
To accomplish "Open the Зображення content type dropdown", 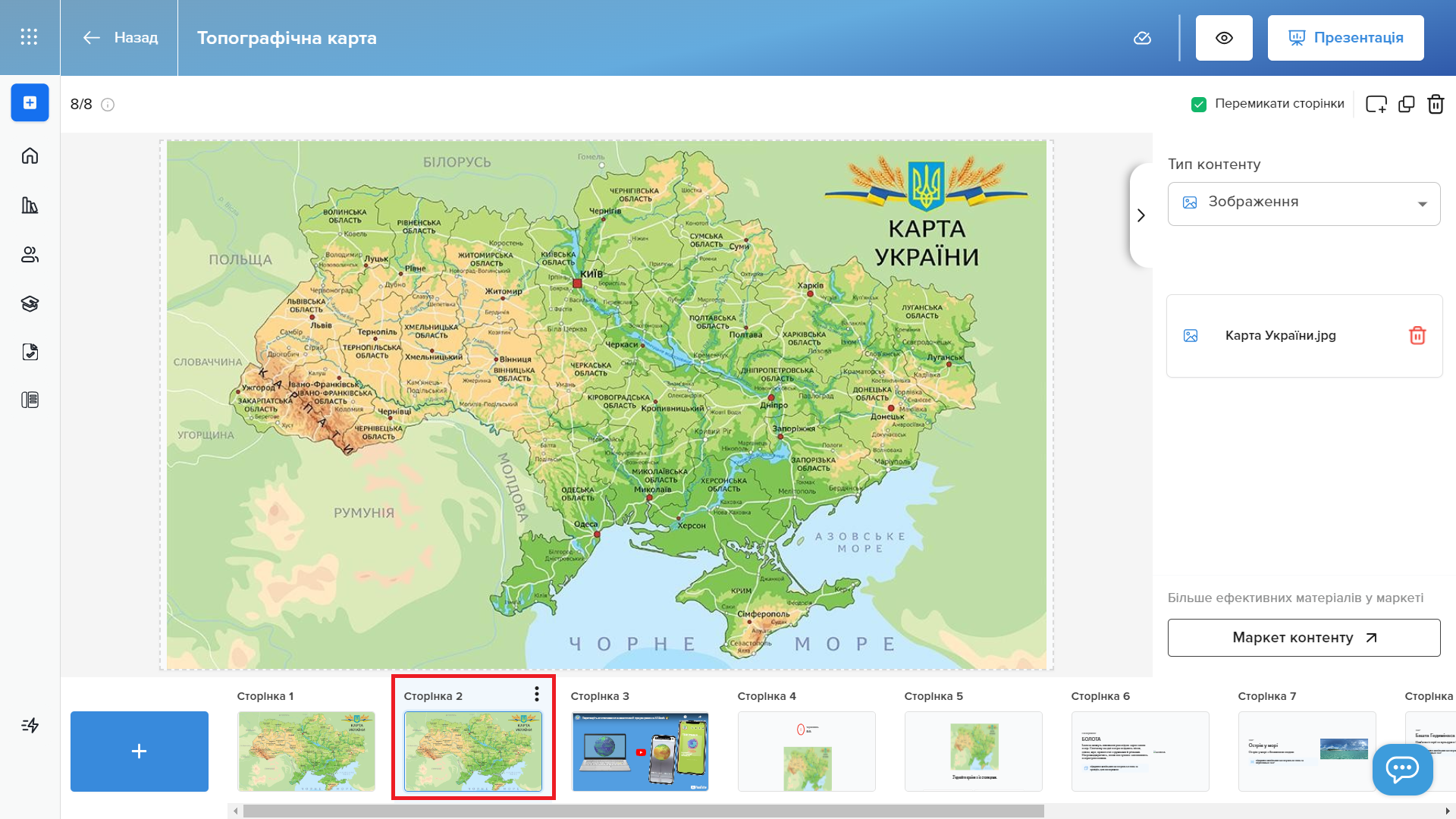I will pos(1304,203).
